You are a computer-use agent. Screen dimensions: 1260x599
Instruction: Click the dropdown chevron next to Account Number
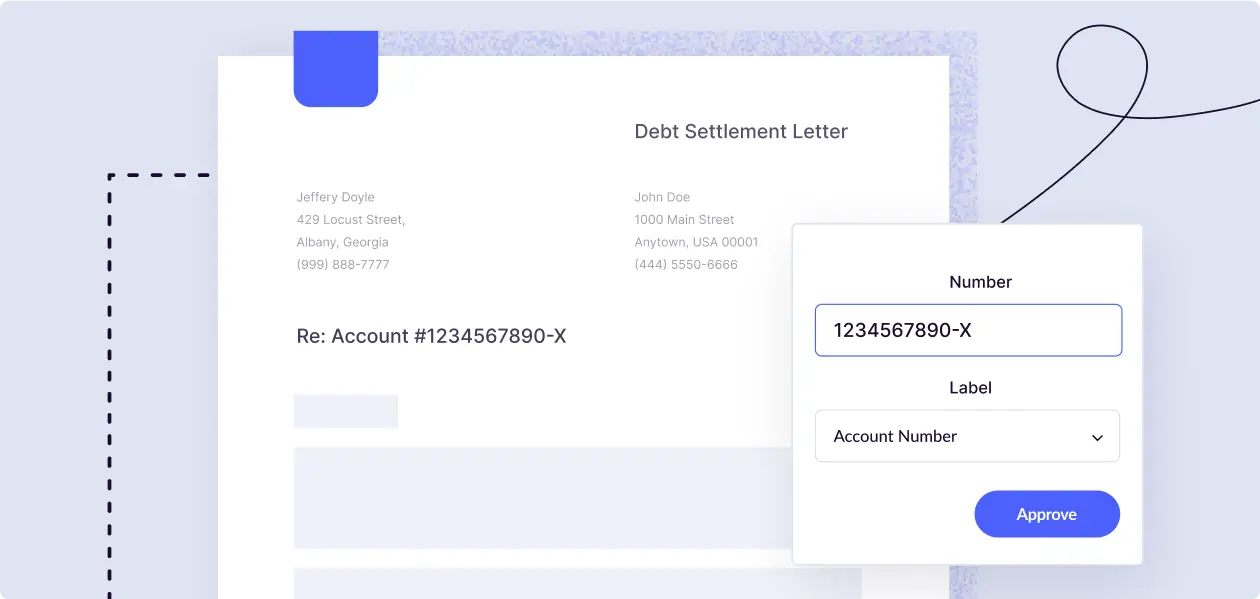(1098, 436)
